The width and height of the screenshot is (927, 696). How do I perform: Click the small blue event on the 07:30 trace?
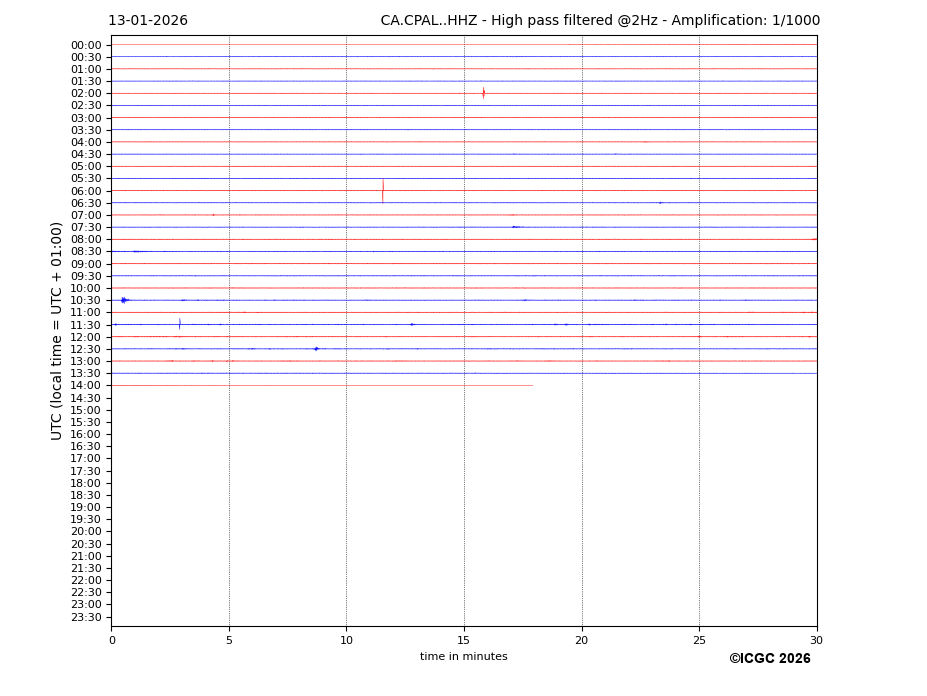coord(515,227)
